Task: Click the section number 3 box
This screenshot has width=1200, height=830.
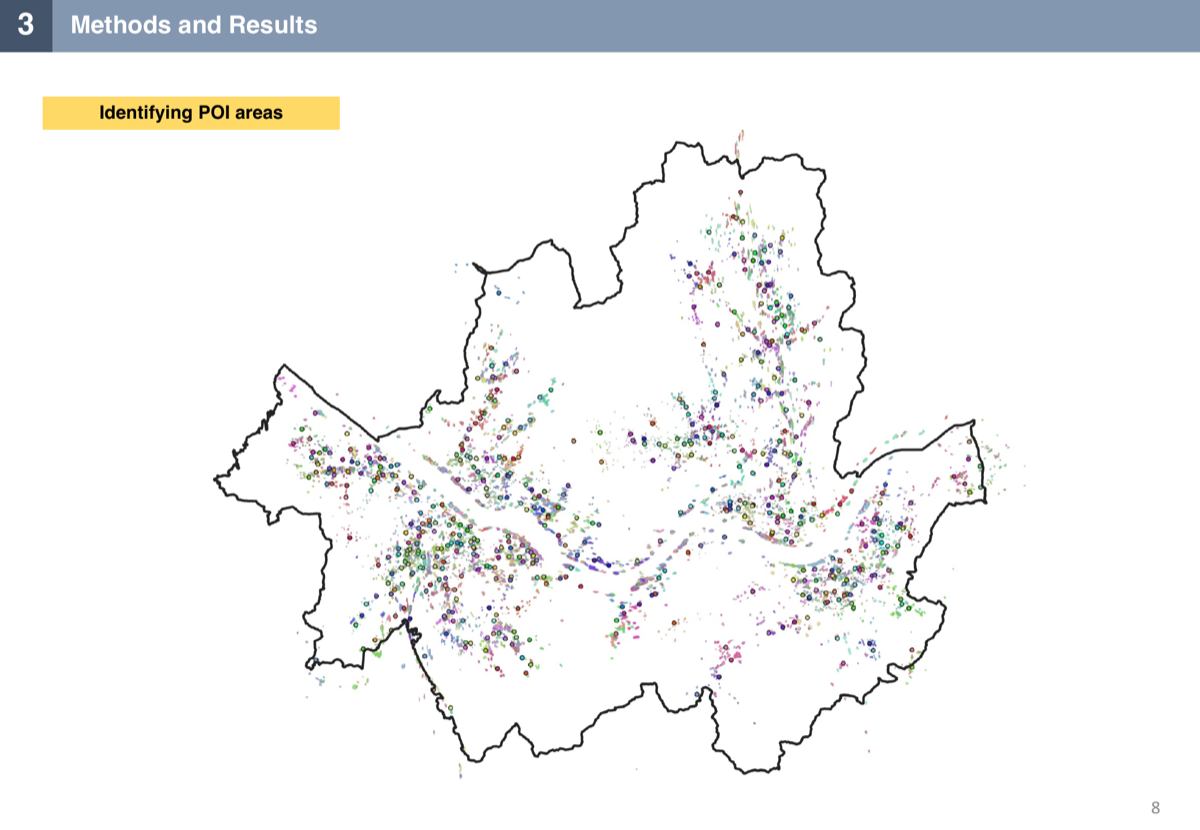Action: click(x=26, y=25)
